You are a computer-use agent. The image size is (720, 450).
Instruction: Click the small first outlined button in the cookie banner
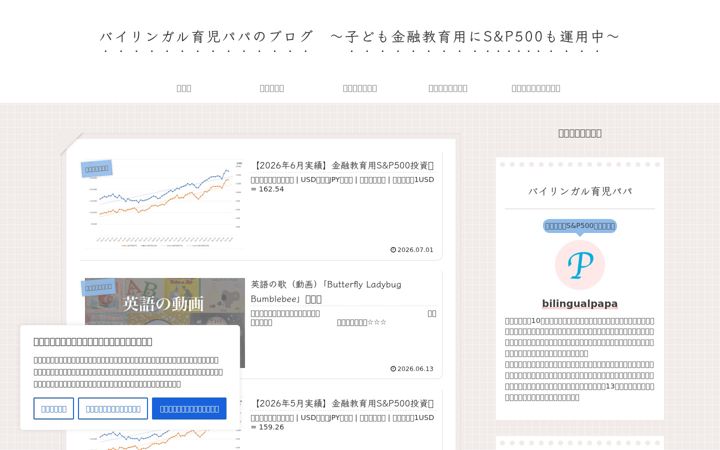[54, 409]
